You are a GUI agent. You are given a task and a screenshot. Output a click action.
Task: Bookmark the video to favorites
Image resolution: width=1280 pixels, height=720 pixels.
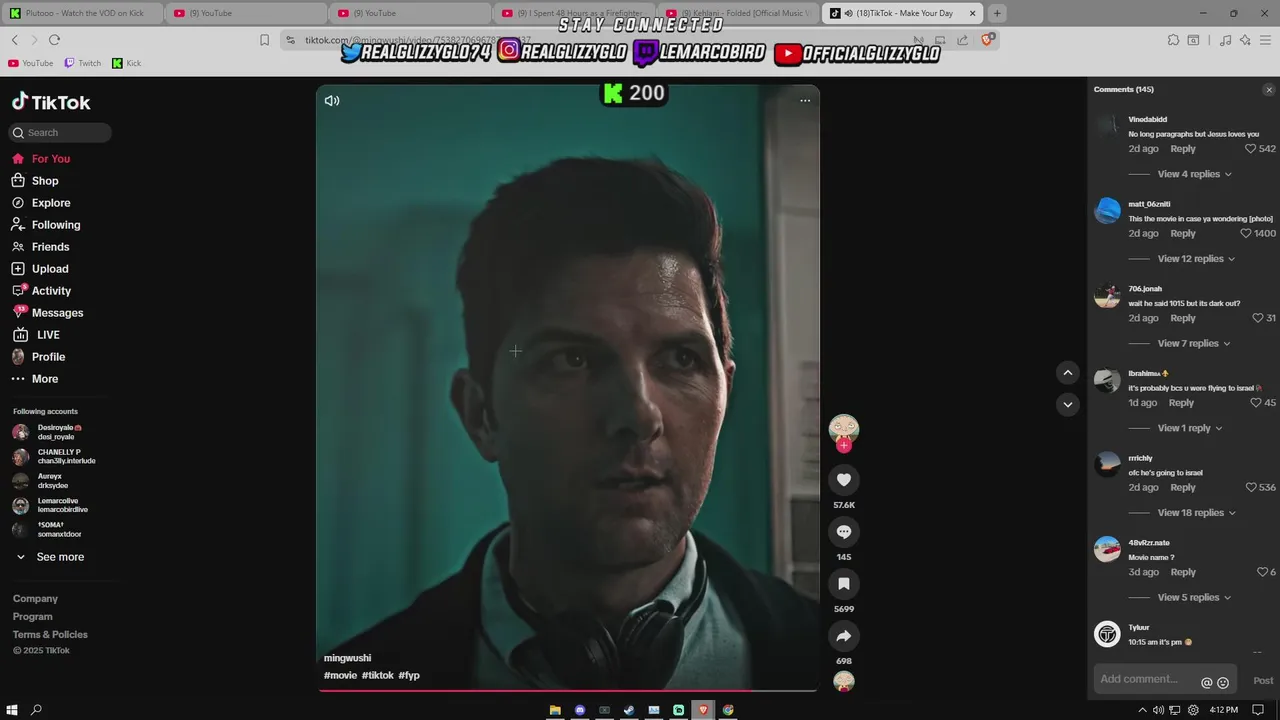click(x=844, y=584)
